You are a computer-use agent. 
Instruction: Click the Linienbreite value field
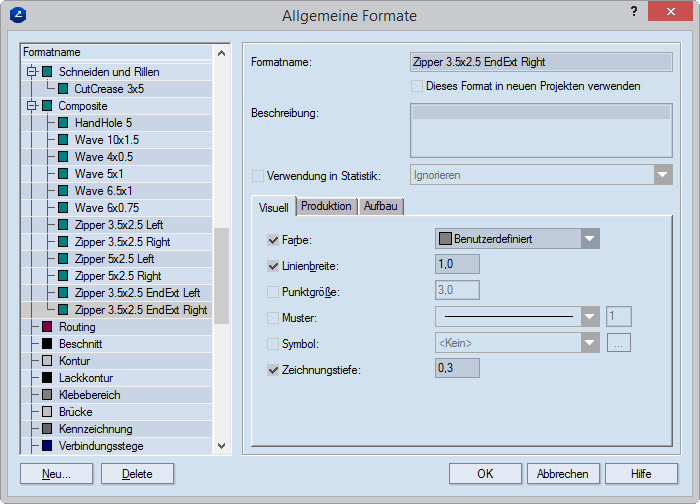pyautogui.click(x=457, y=264)
